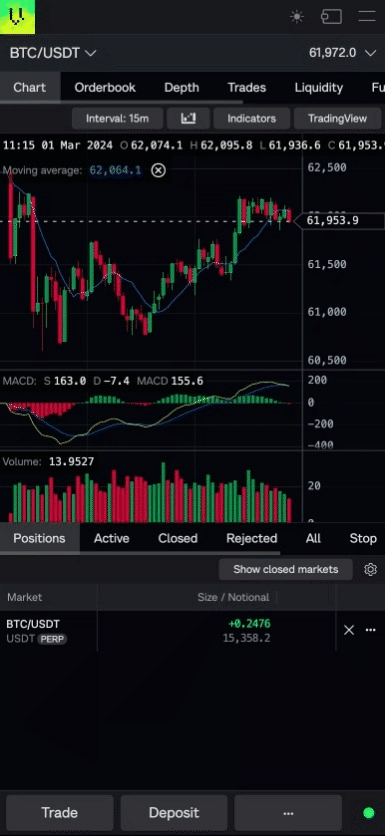Expand the 61,972.0 price dropdown
Image resolution: width=385 pixels, height=836 pixels.
click(342, 53)
